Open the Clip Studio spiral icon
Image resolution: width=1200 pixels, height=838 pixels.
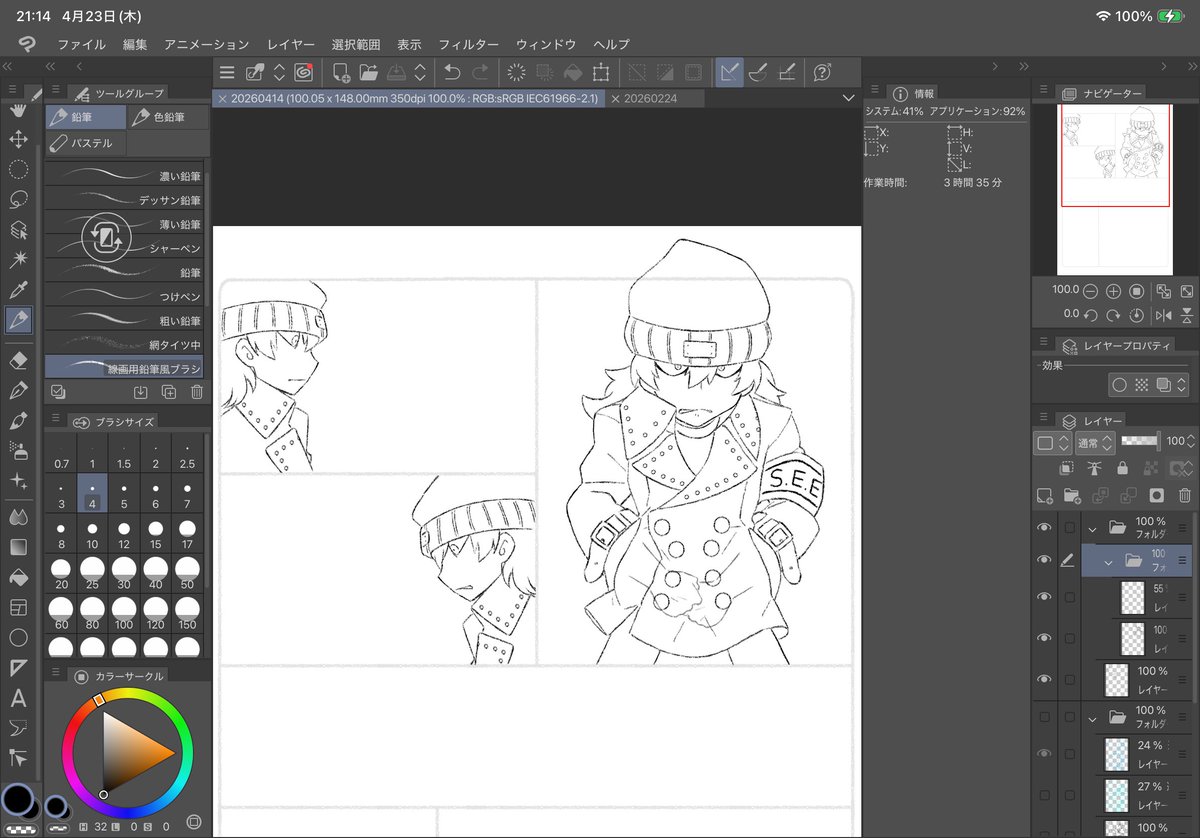[x=303, y=72]
